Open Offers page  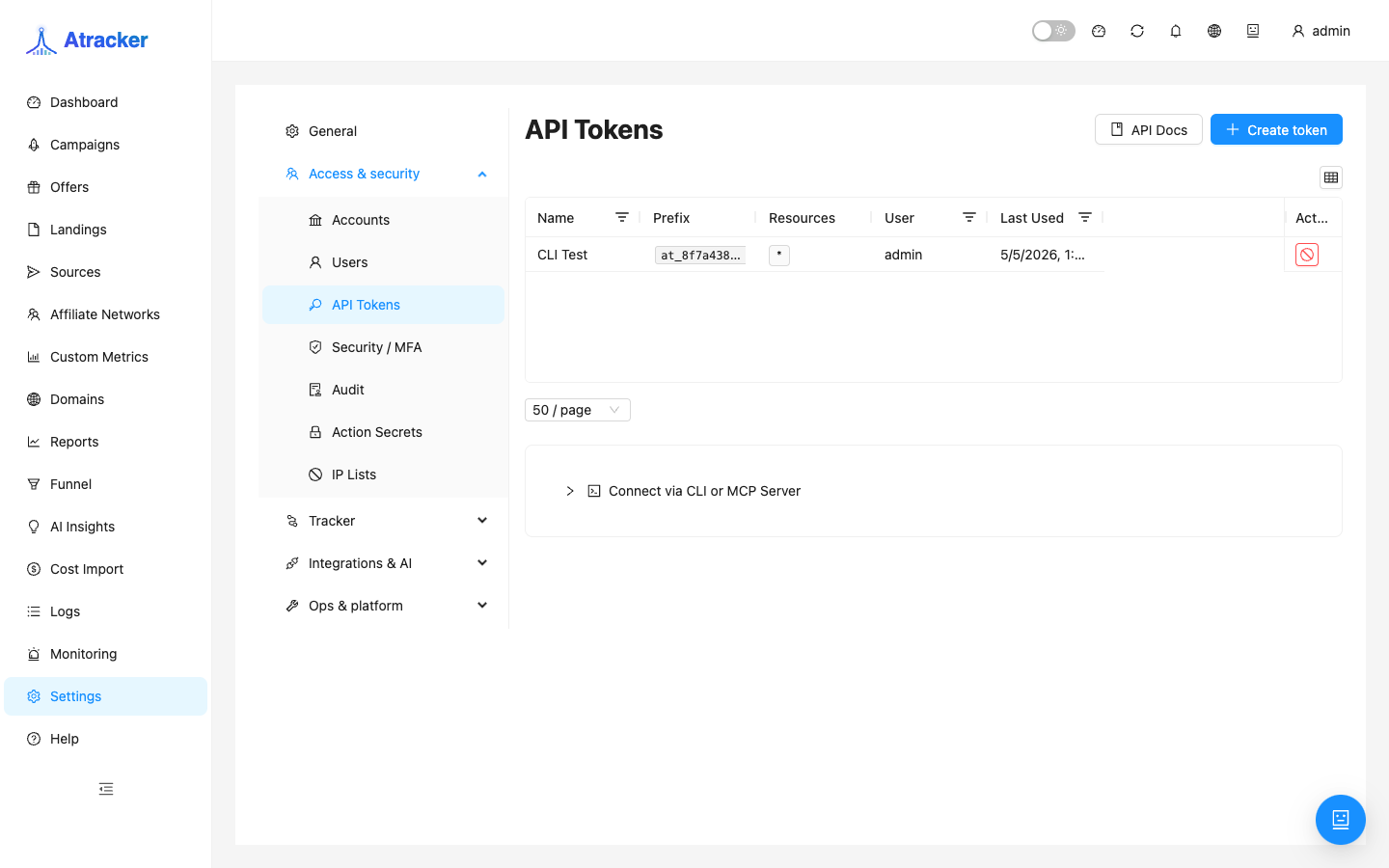pyautogui.click(x=105, y=187)
